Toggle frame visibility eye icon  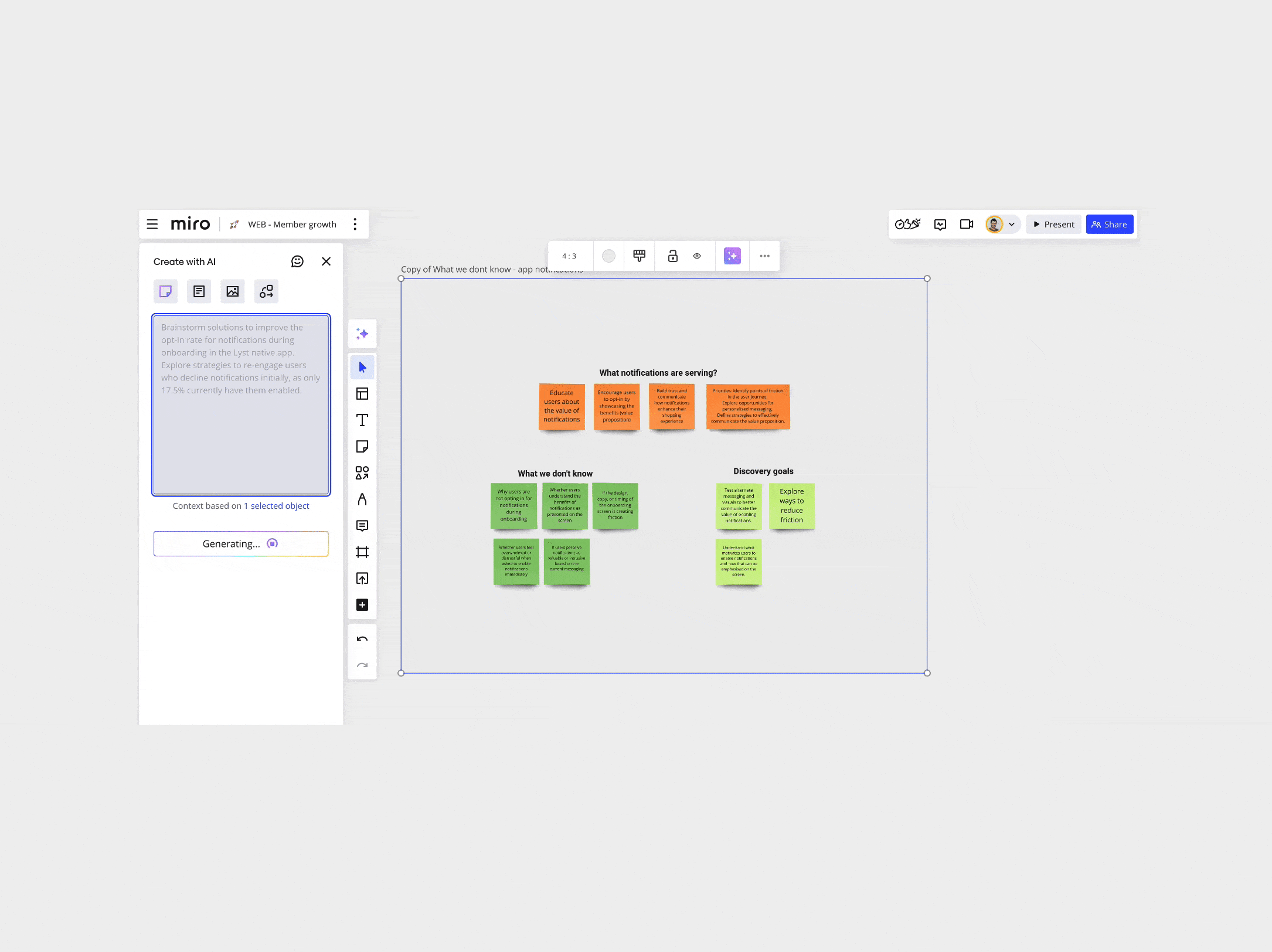coord(697,256)
